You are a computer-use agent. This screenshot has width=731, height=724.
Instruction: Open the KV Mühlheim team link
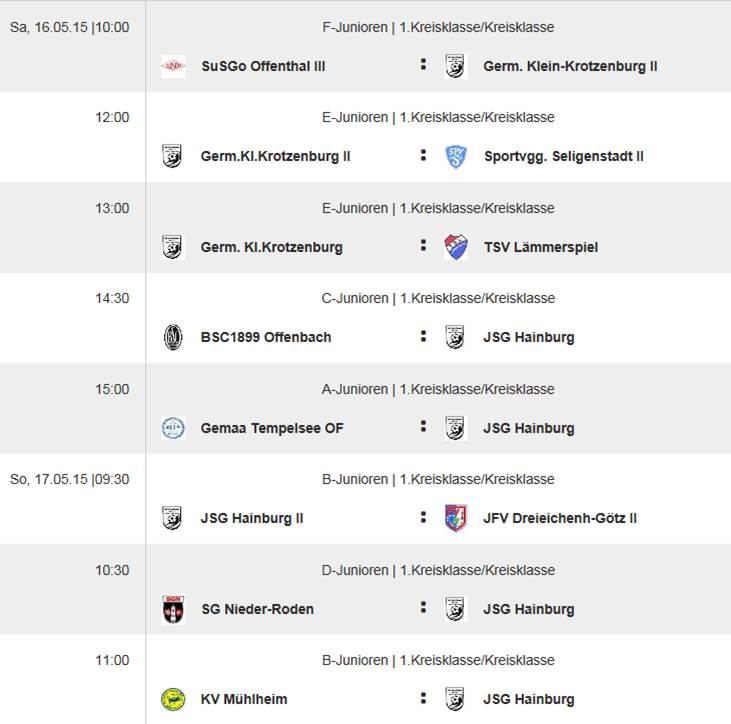(244, 699)
